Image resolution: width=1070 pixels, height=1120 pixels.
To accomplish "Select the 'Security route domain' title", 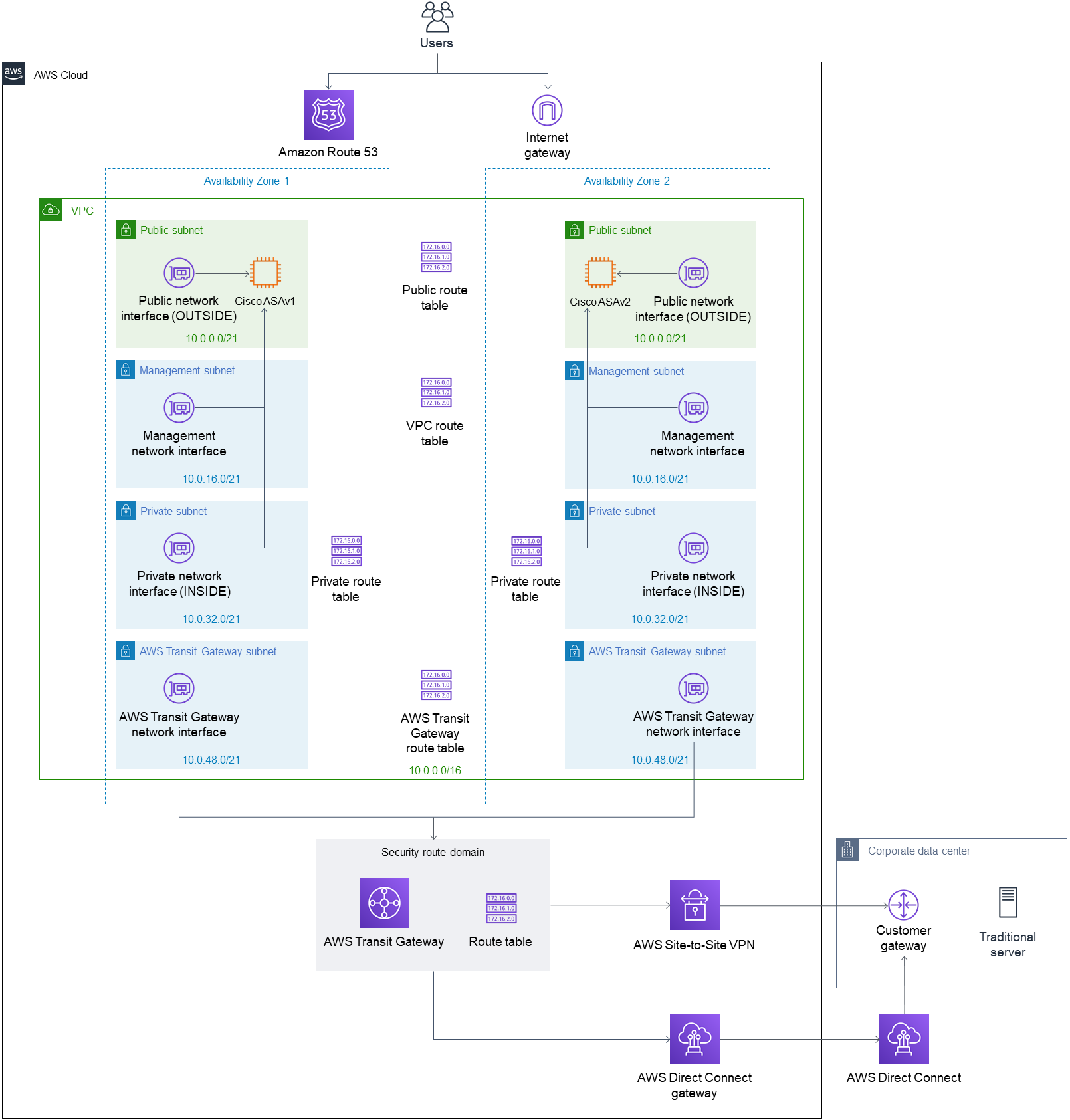I will coord(433,852).
